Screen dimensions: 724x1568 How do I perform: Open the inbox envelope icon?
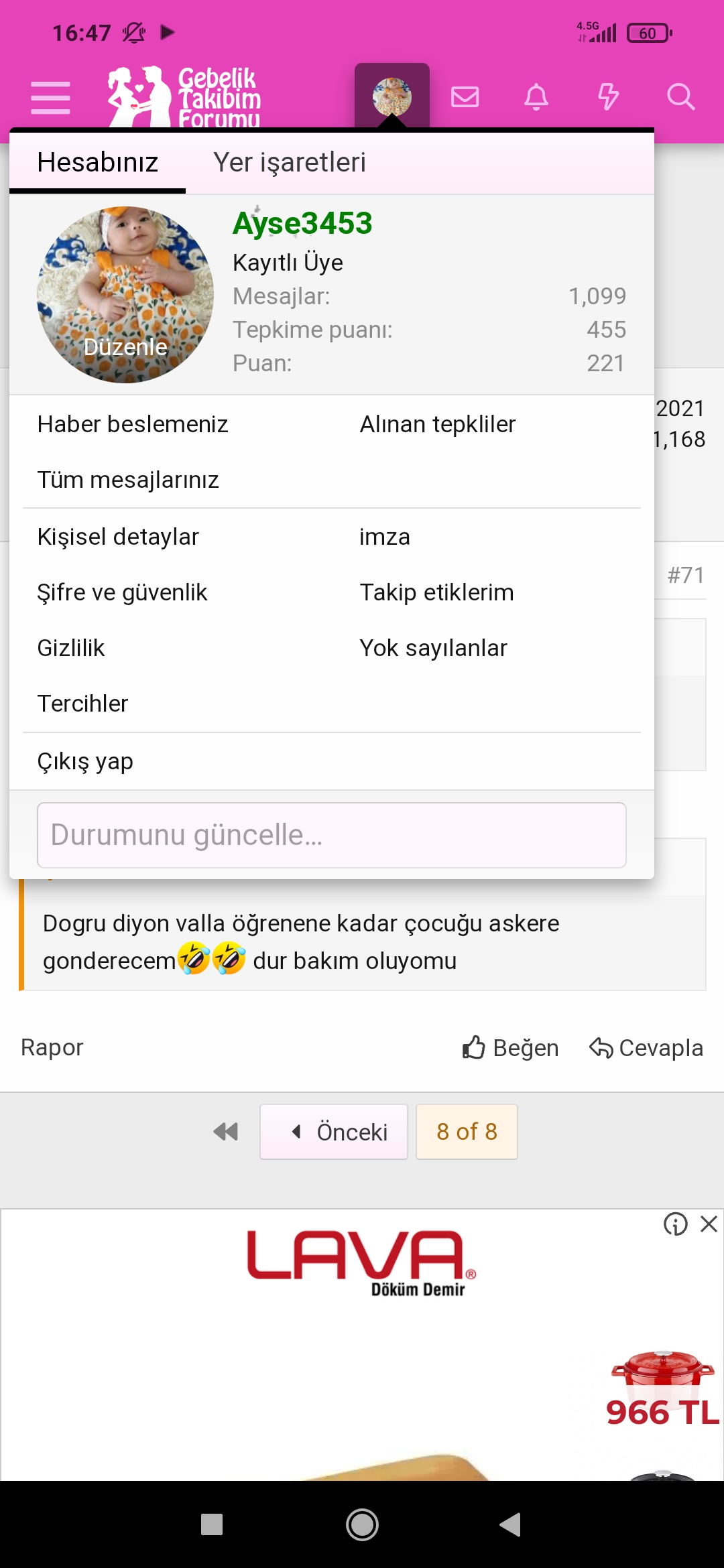click(x=465, y=97)
